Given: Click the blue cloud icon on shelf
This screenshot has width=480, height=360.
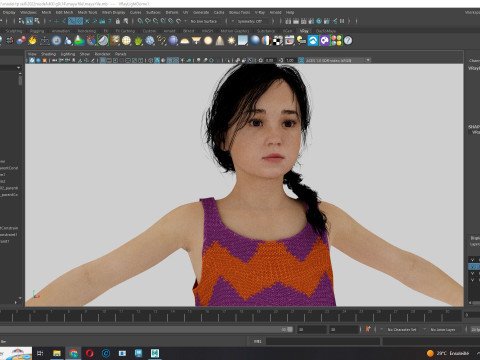Looking at the screenshot, I should [x=313, y=41].
